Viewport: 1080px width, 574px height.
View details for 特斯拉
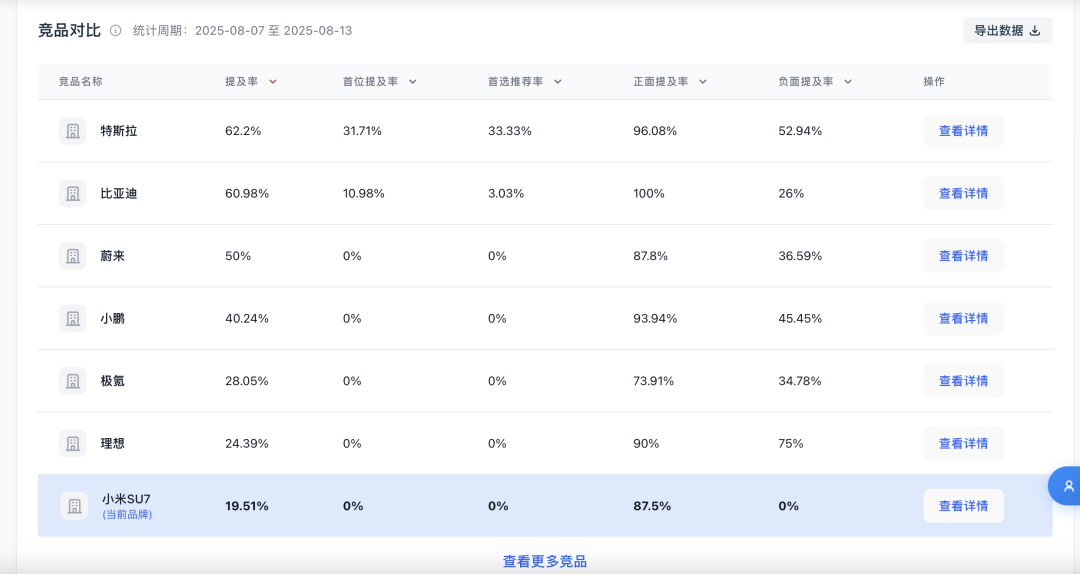click(963, 131)
